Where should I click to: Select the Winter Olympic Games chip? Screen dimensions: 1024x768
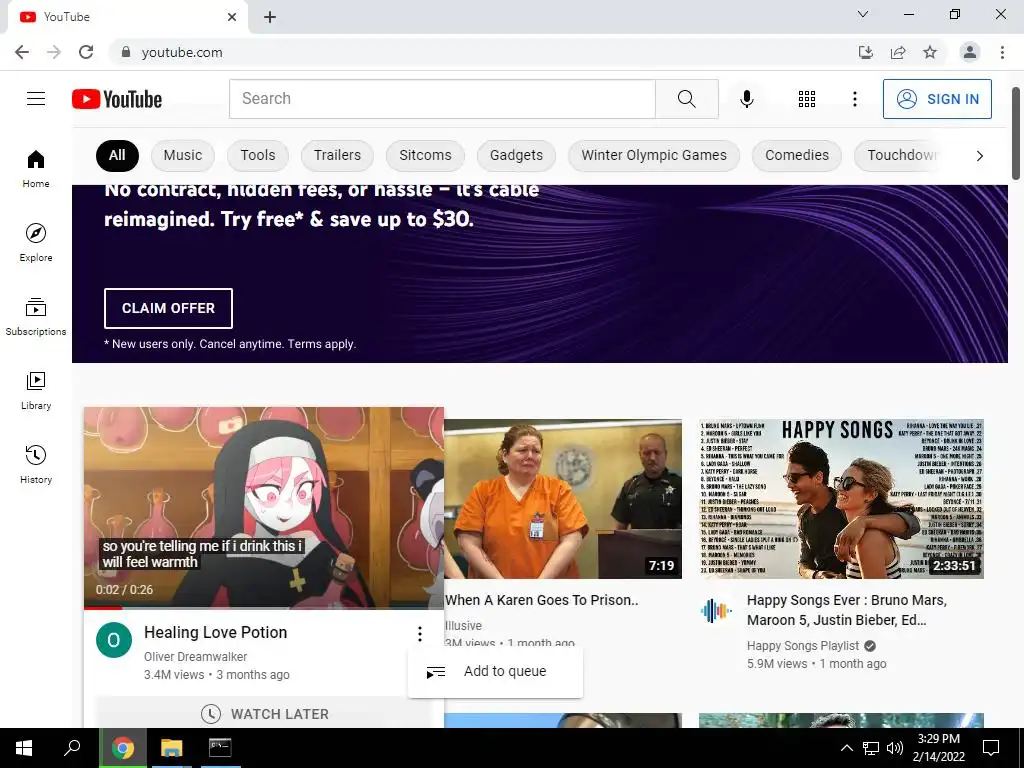point(654,155)
